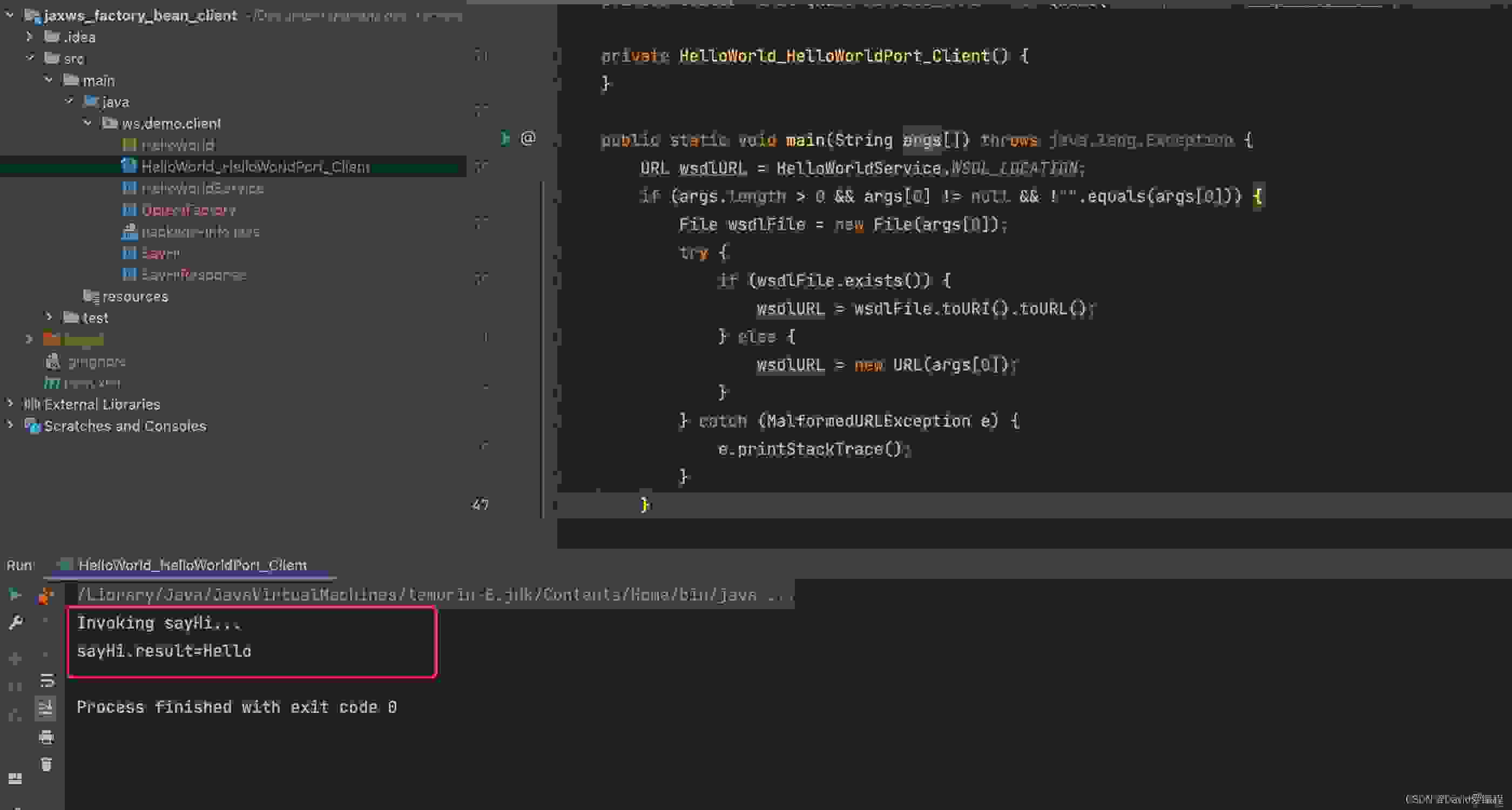This screenshot has height=810, width=1512.
Task: Rerun the program from Run panel
Action: click(15, 595)
